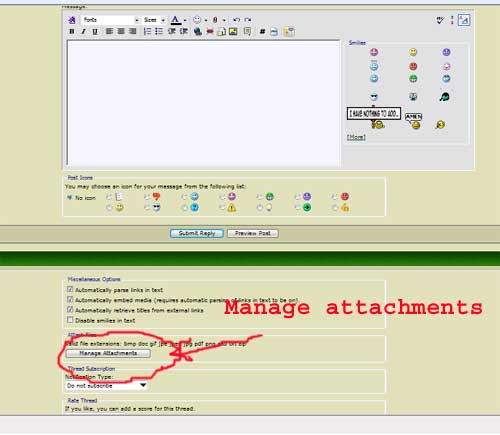Open the Fonts dropdown

[110, 20]
